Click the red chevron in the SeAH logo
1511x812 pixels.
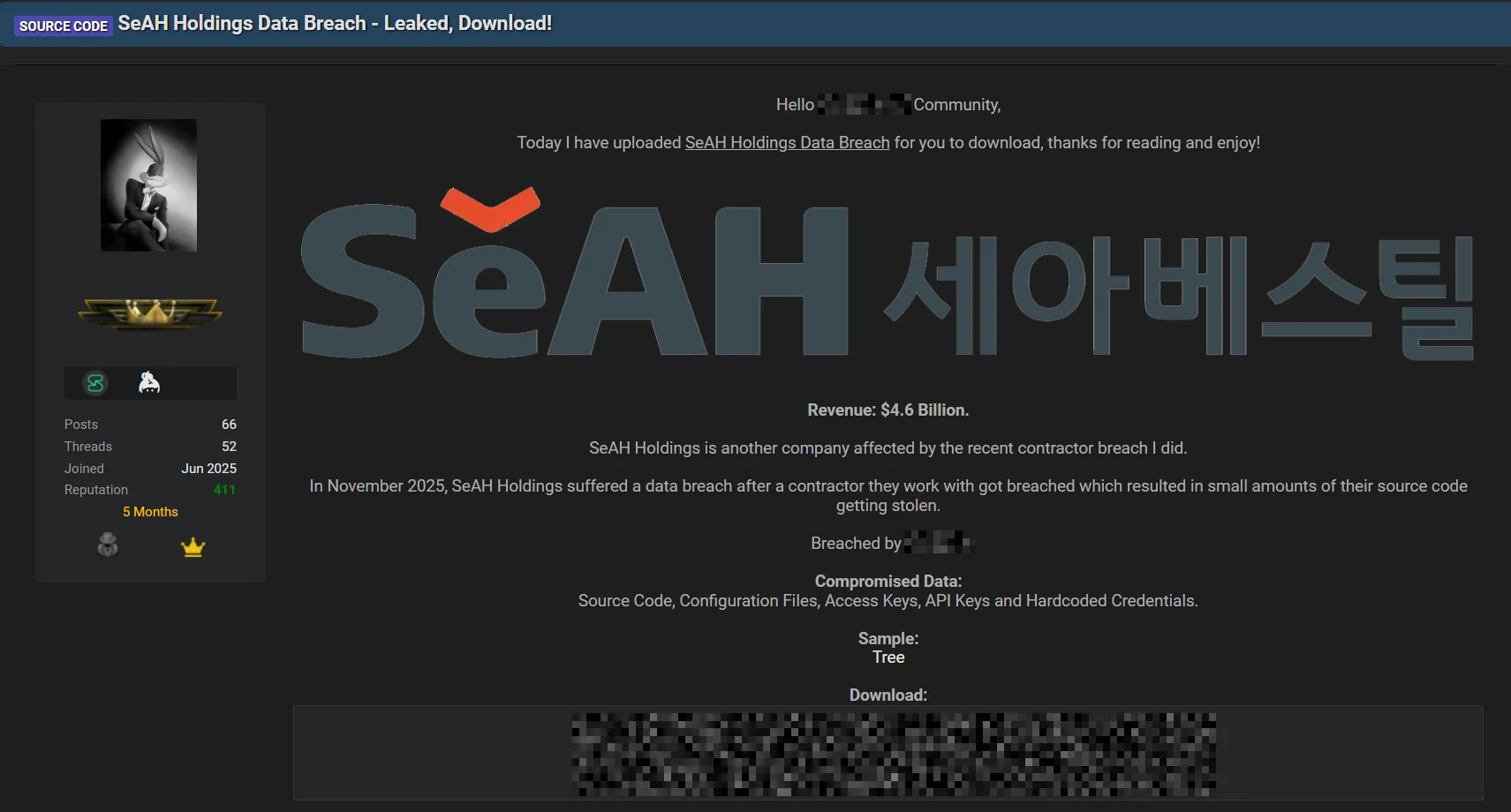point(492,205)
